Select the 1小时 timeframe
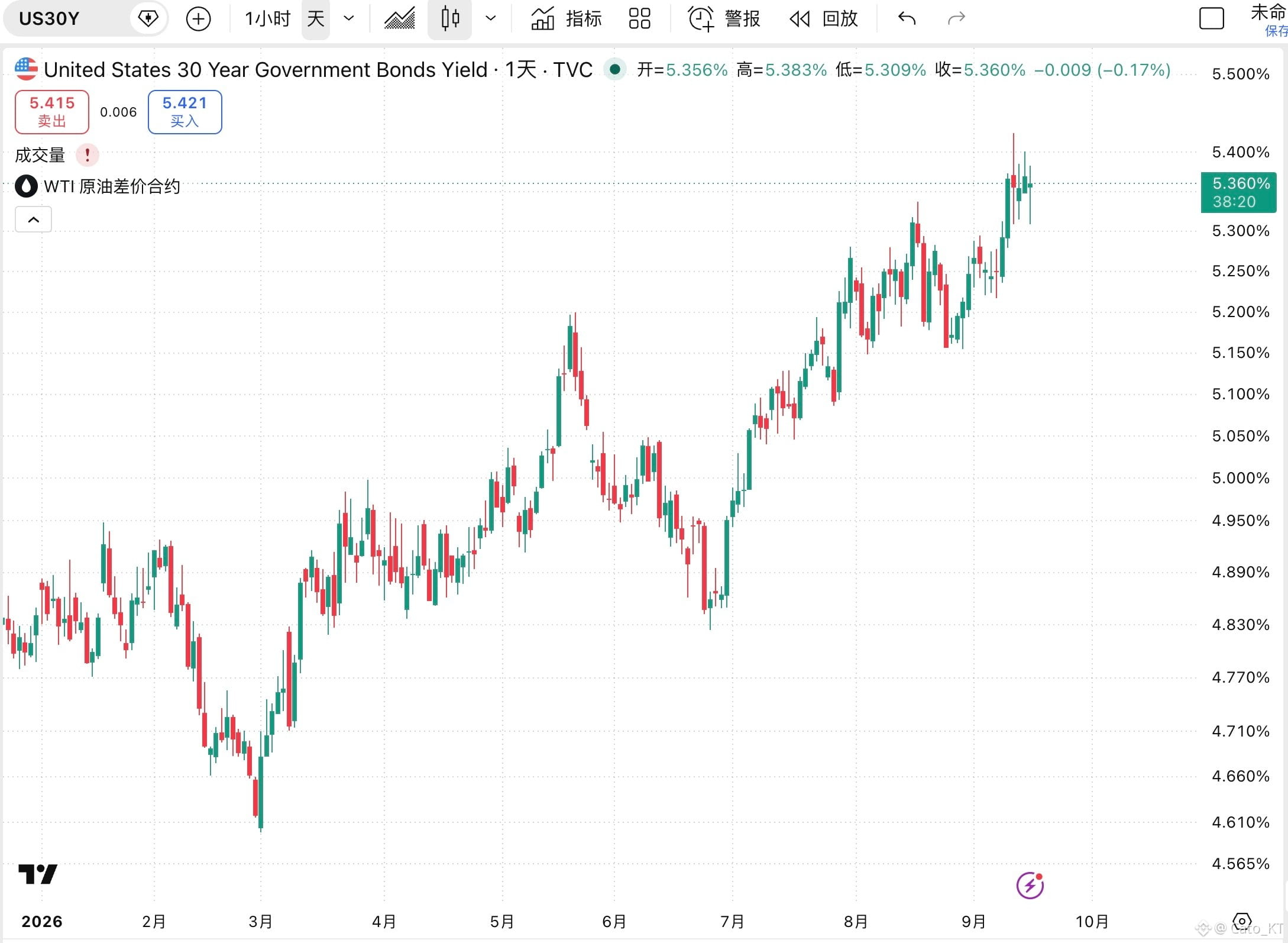This screenshot has height=943, width=1288. (268, 19)
